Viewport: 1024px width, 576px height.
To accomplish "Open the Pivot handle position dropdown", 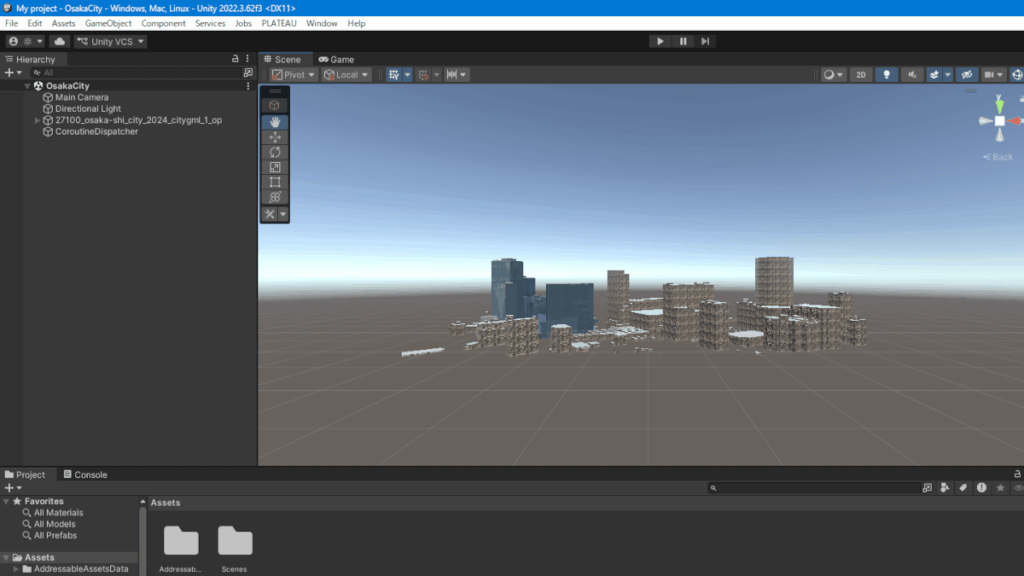I will pyautogui.click(x=293, y=75).
